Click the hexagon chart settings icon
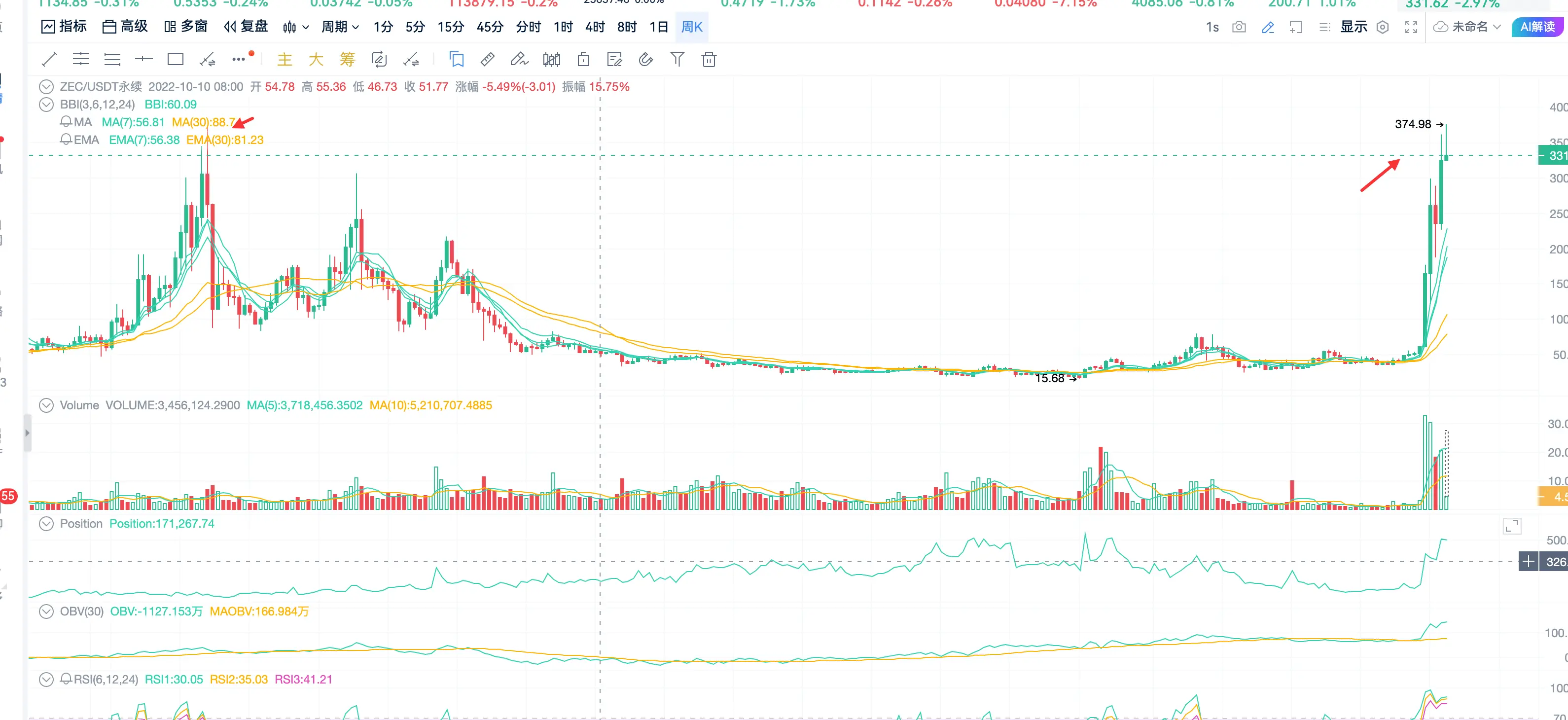The width and height of the screenshot is (1568, 720). pos(1382,28)
